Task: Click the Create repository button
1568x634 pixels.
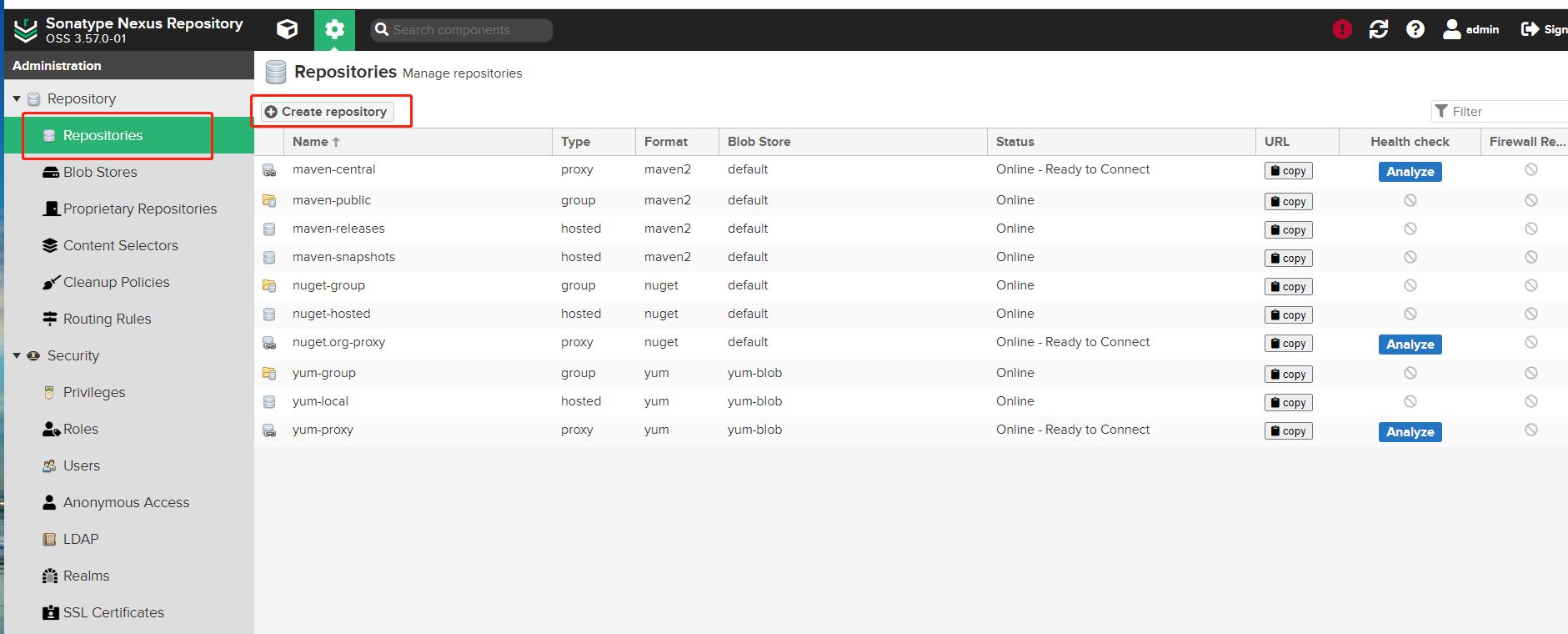Action: coord(327,111)
